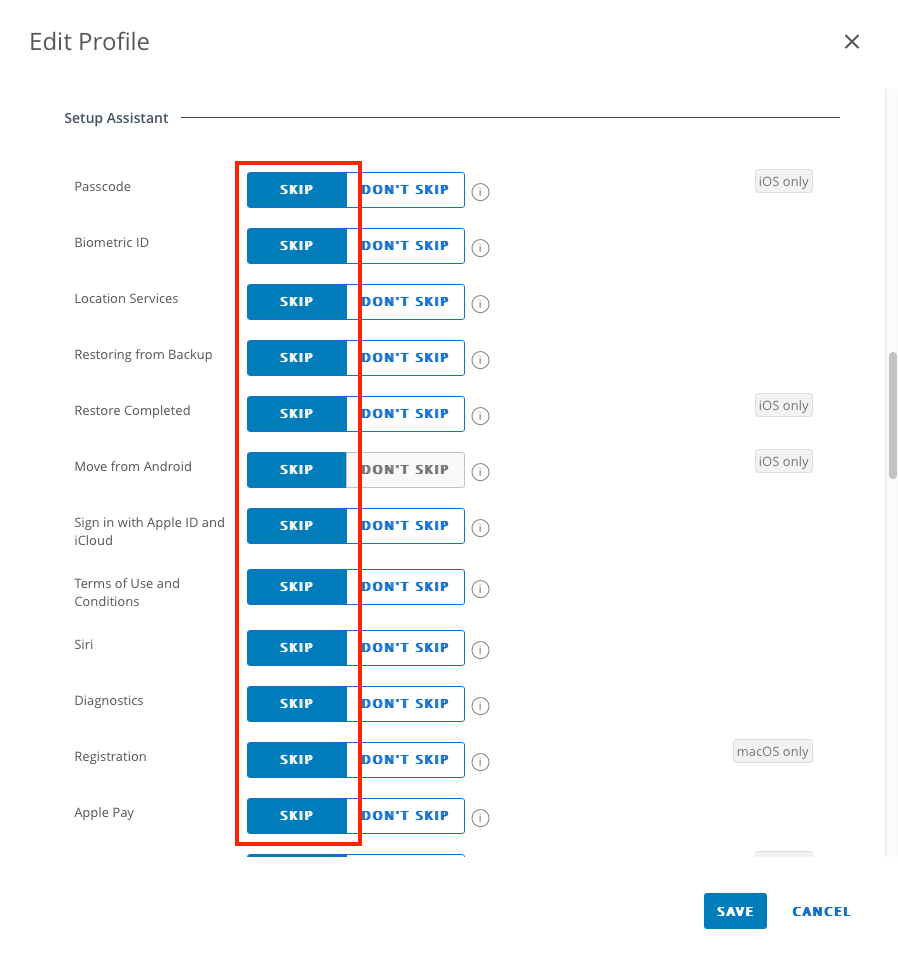Choose Don't Skip for Biometric ID
898x960 pixels.
coord(405,246)
